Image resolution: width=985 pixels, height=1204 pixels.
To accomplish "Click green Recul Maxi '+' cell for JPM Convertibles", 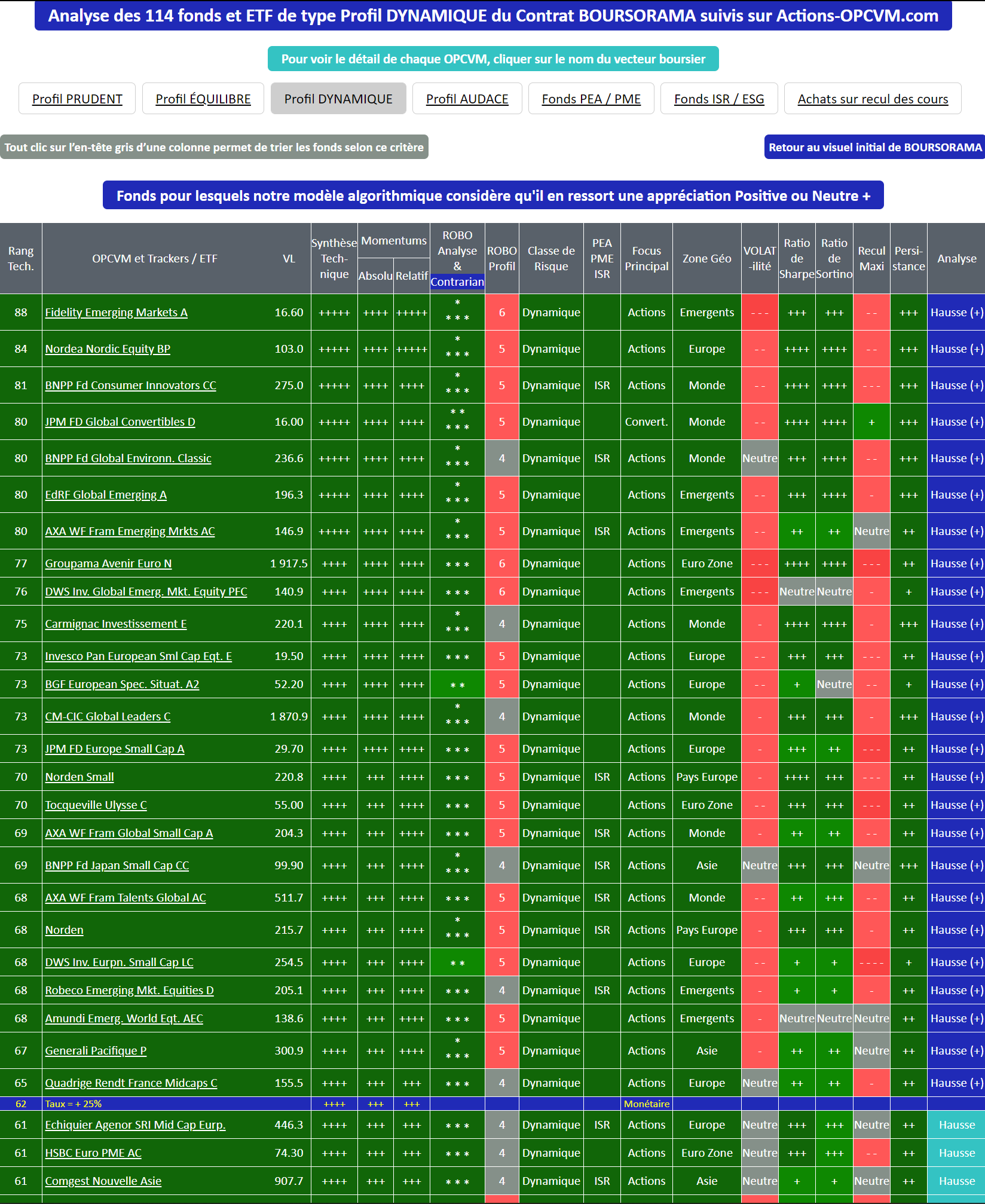I will coord(871,421).
